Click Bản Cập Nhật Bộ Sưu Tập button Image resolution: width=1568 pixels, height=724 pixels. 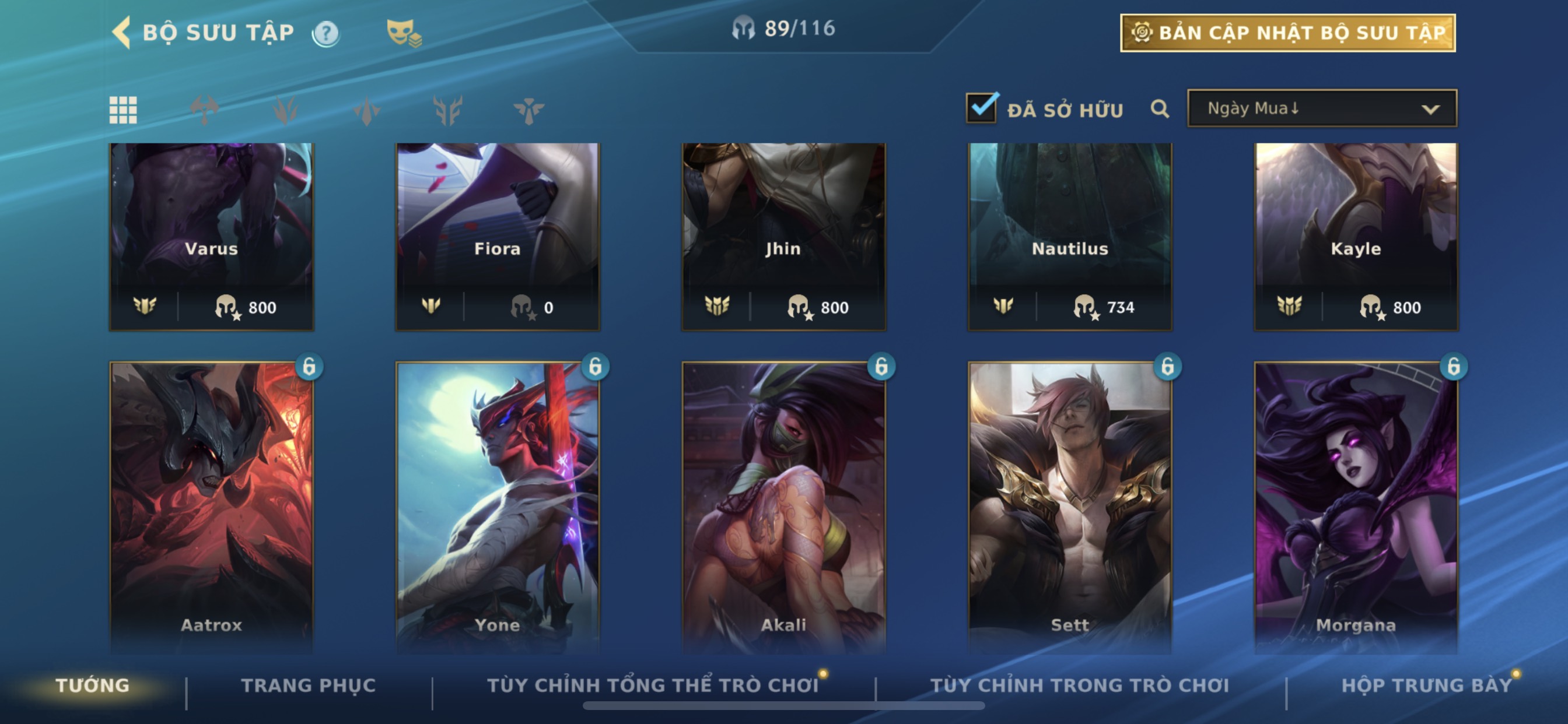(1288, 33)
